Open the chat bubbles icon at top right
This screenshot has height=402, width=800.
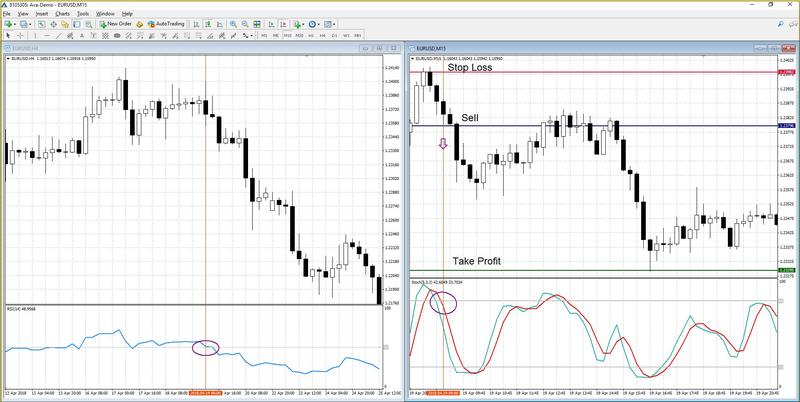pos(791,24)
